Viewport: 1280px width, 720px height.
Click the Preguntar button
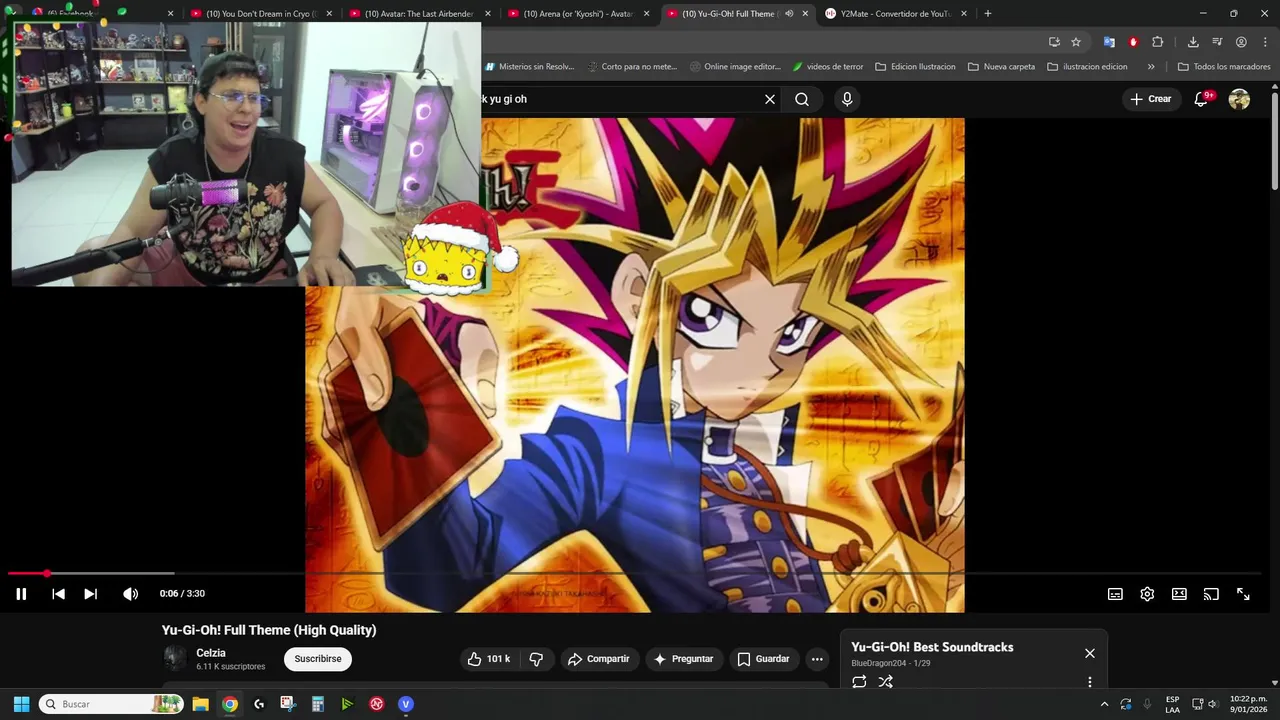(683, 659)
